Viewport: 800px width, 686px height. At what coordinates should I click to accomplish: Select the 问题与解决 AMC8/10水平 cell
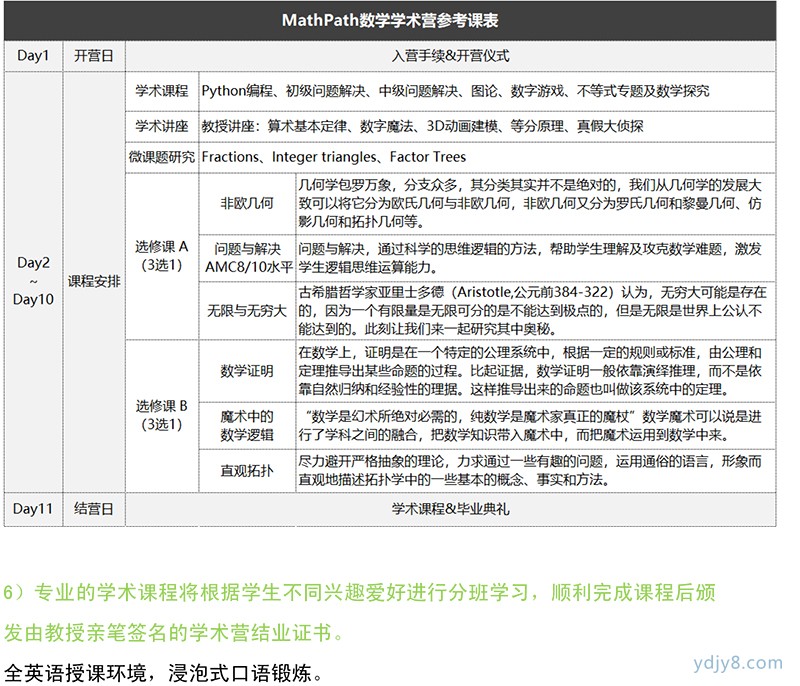pyautogui.click(x=247, y=258)
